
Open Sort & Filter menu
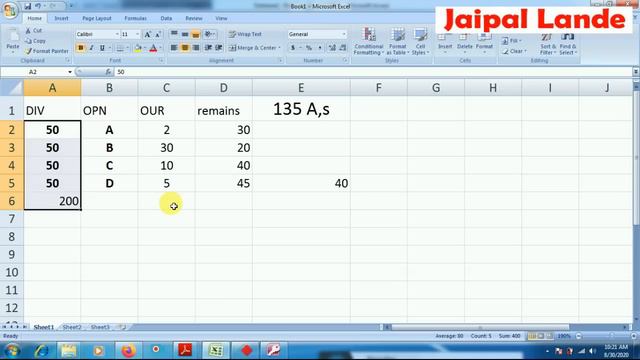[548, 44]
